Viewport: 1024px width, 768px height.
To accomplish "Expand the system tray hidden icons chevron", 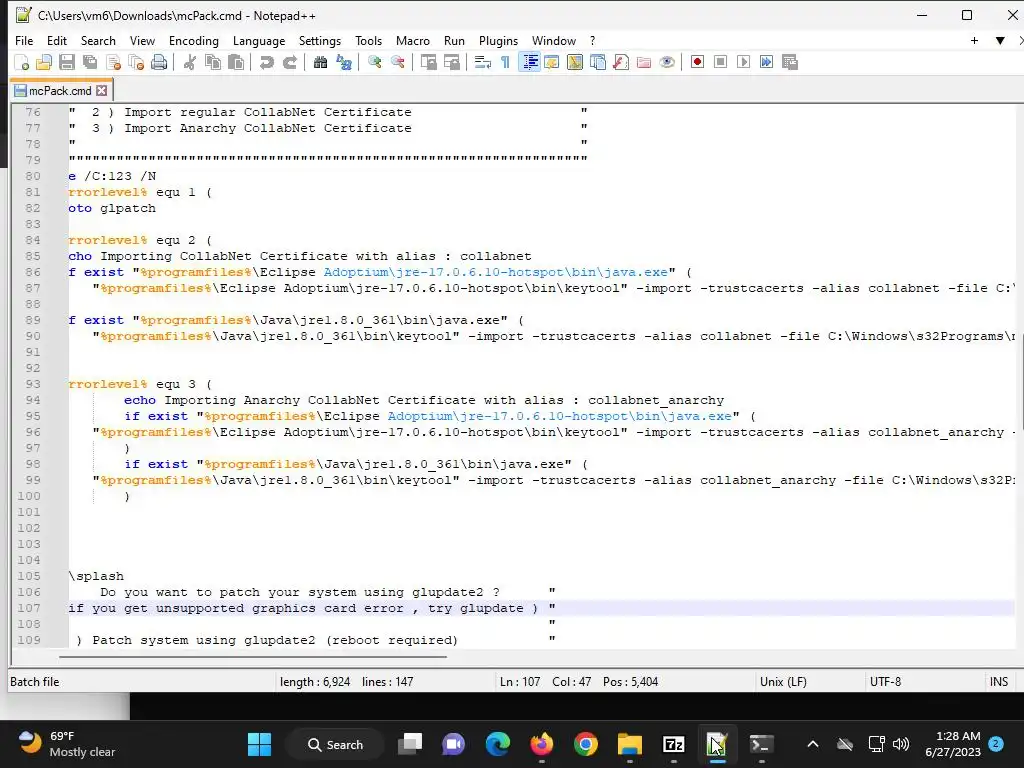I will pyautogui.click(x=812, y=744).
